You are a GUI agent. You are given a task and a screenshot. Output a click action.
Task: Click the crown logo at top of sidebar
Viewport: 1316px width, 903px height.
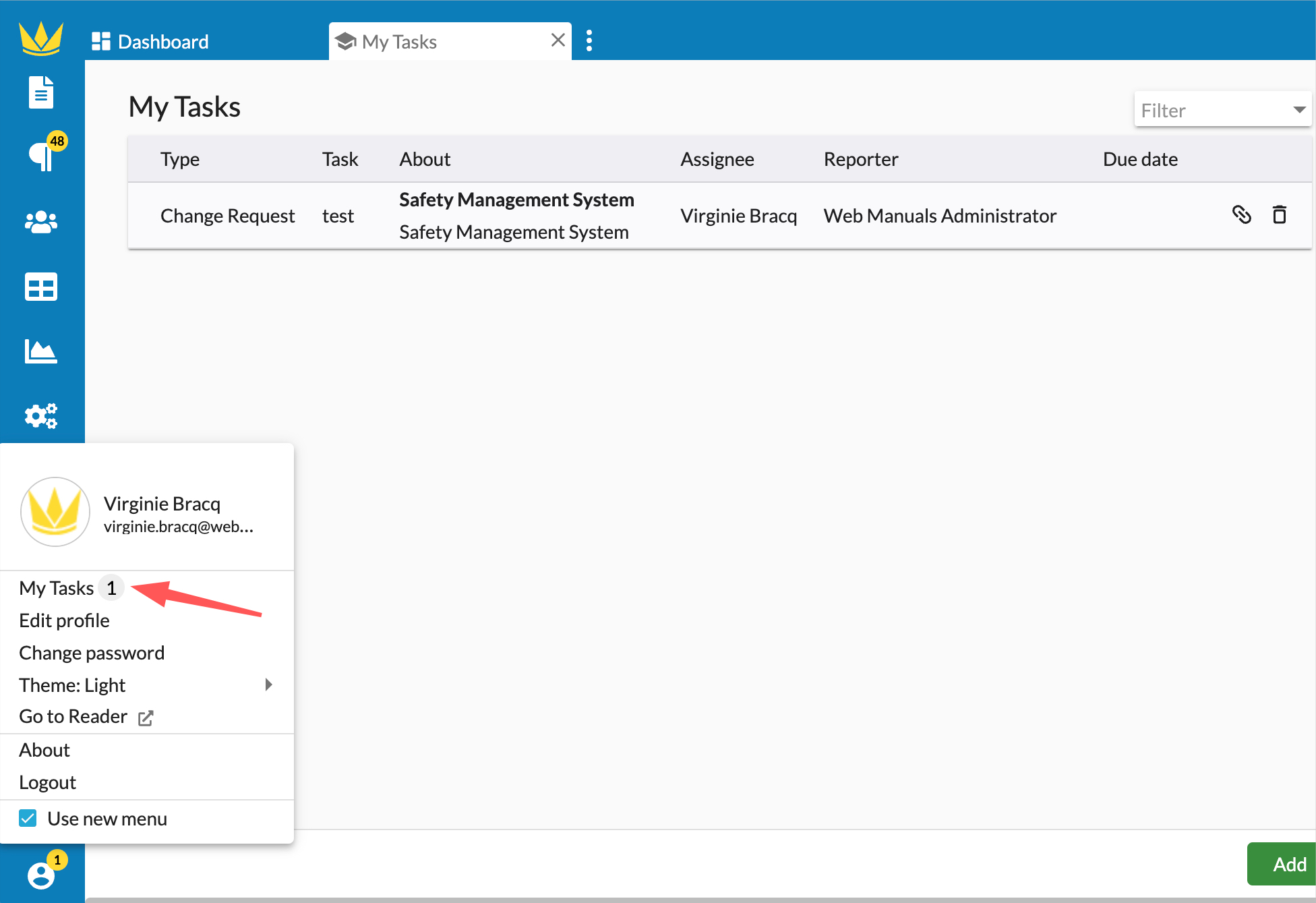(x=41, y=38)
